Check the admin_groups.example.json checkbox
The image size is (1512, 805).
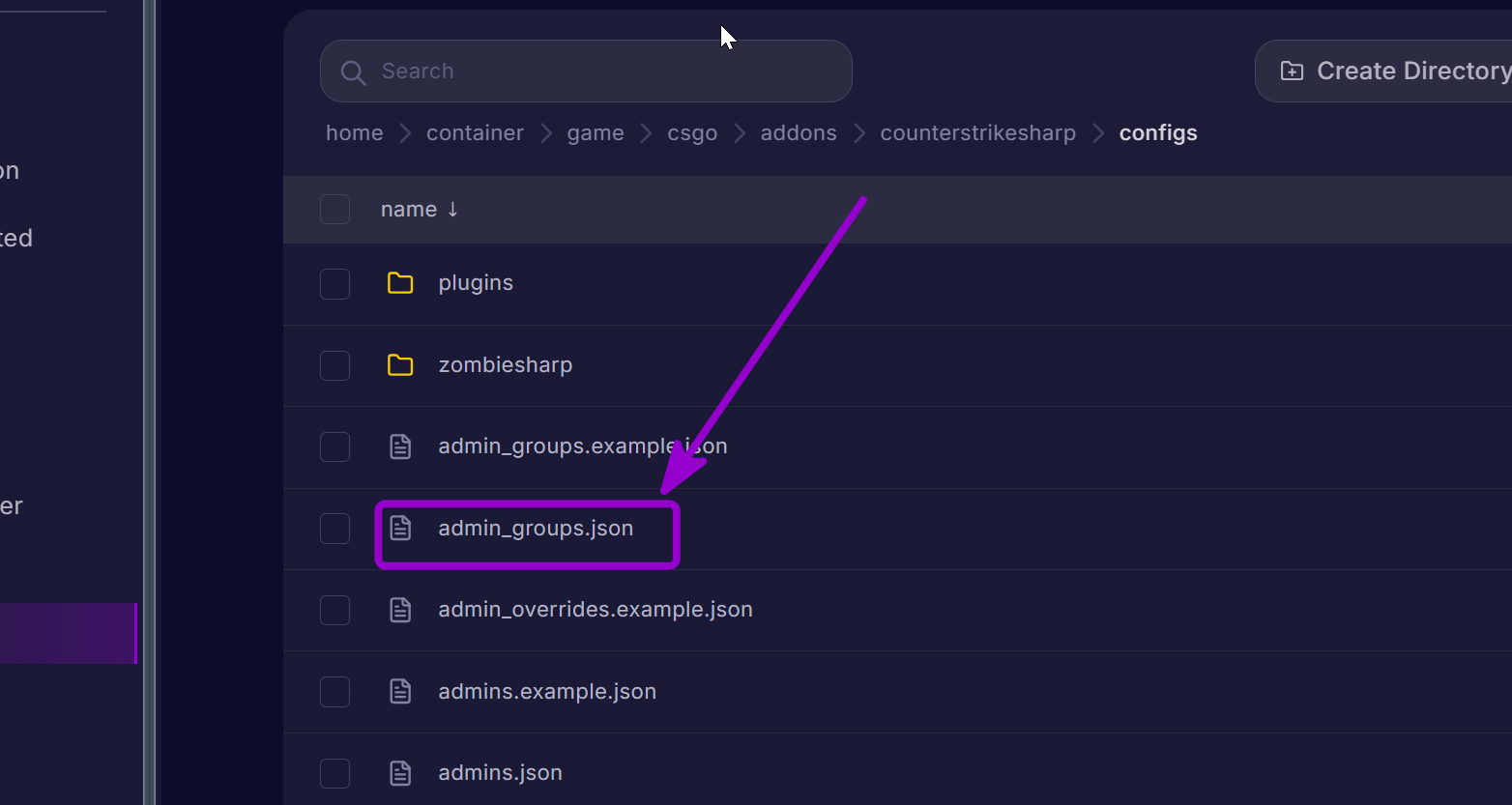[x=334, y=446]
